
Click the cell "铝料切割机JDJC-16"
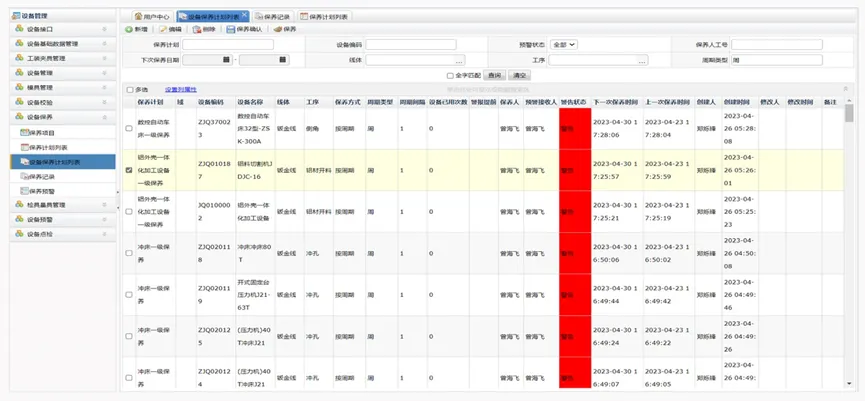pyautogui.click(x=255, y=170)
